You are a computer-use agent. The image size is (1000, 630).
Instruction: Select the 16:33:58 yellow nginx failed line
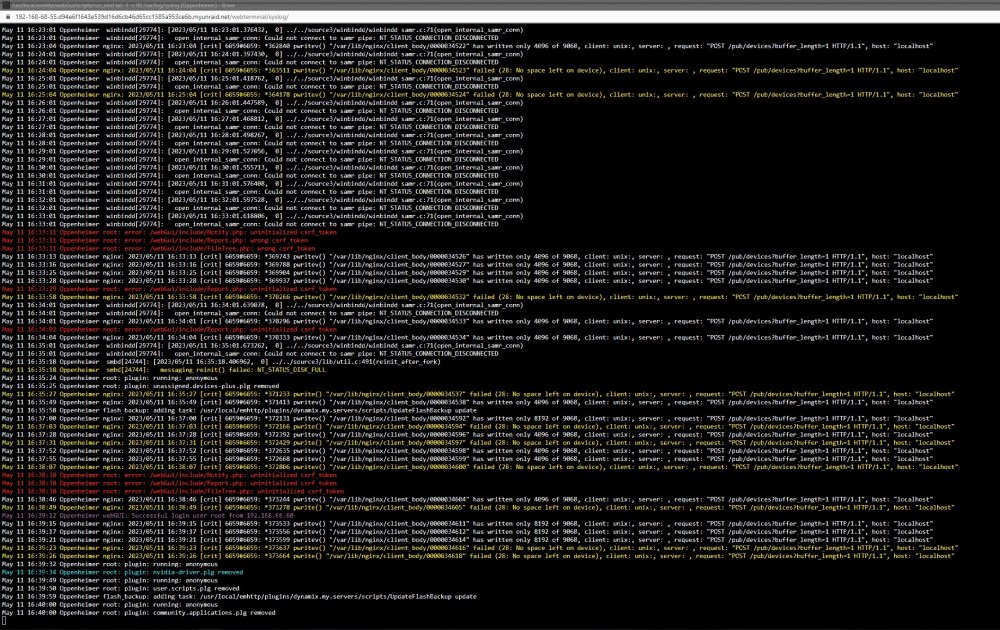tap(480, 297)
